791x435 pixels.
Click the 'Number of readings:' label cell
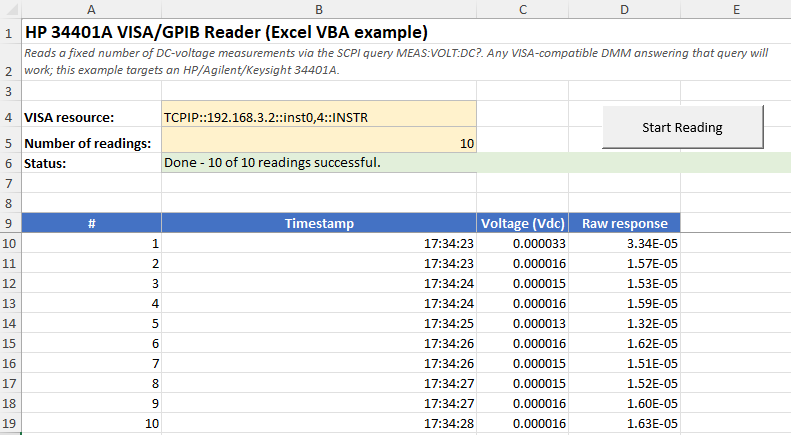[x=91, y=140]
